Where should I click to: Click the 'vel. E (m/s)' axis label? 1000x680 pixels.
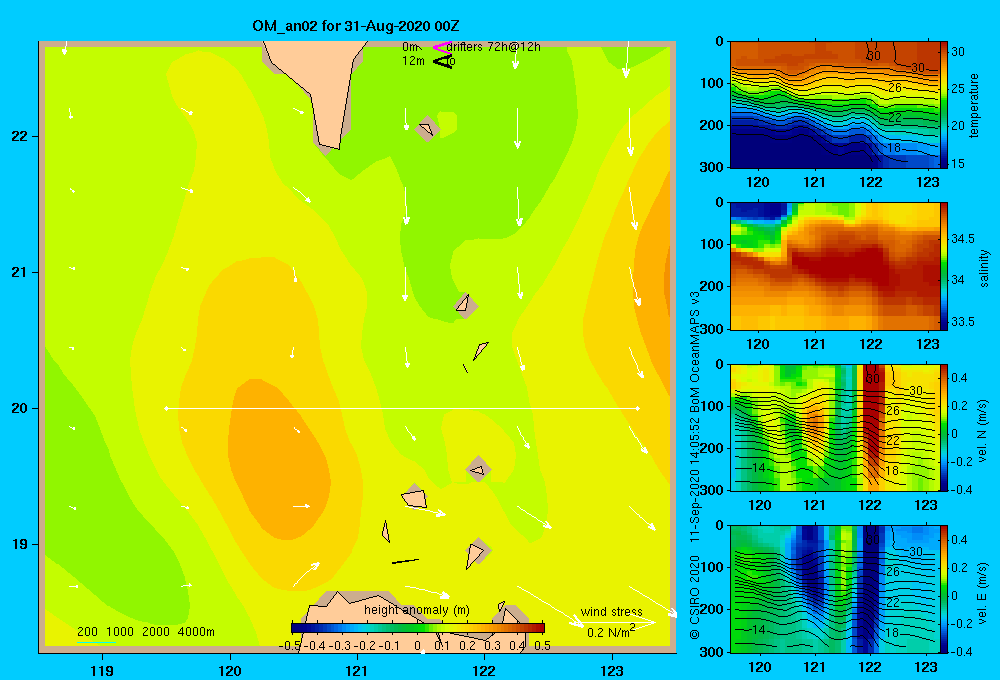tap(983, 593)
